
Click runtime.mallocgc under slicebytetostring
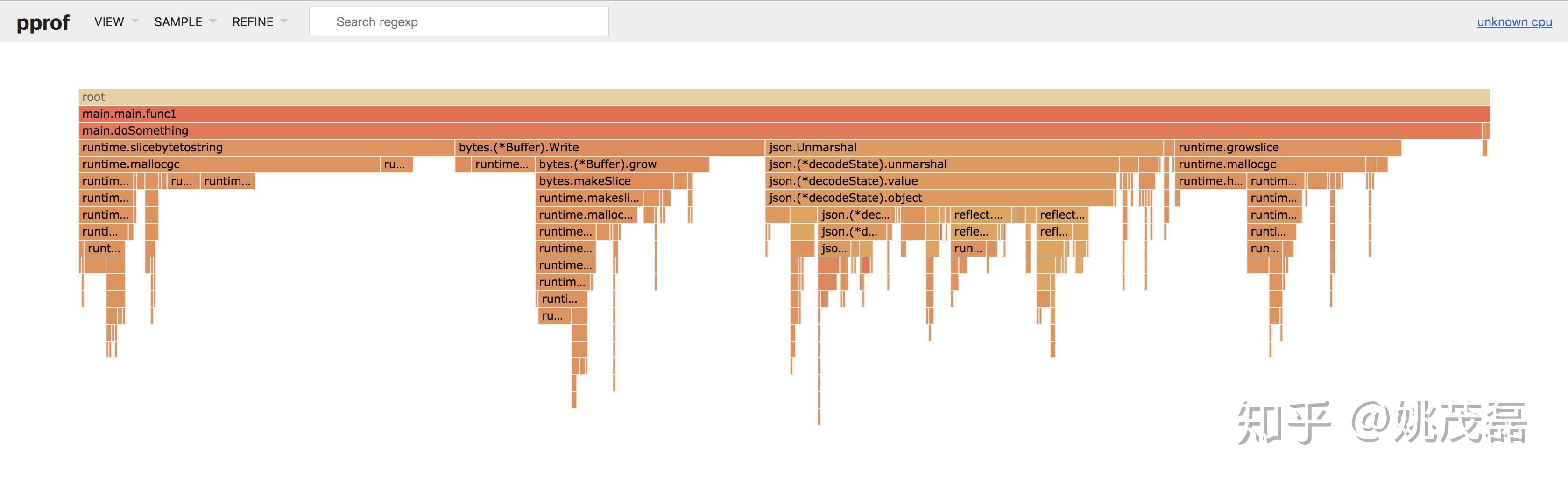pyautogui.click(x=229, y=164)
